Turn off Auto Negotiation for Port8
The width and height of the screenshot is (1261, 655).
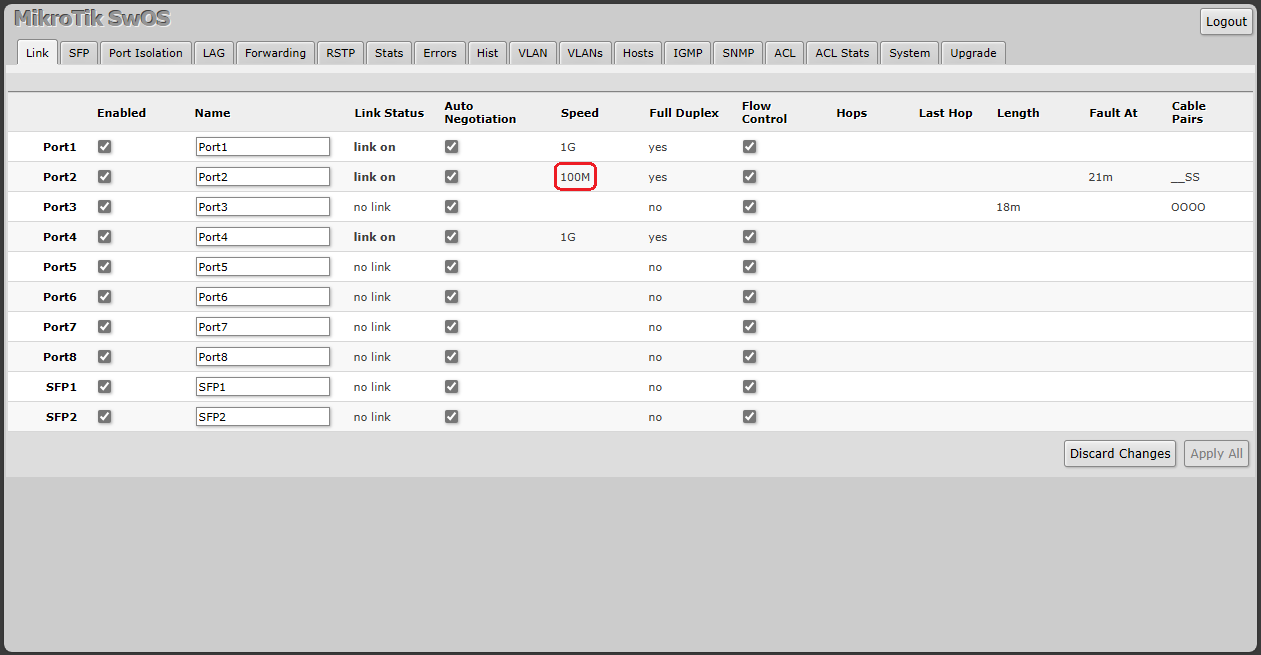pos(452,357)
